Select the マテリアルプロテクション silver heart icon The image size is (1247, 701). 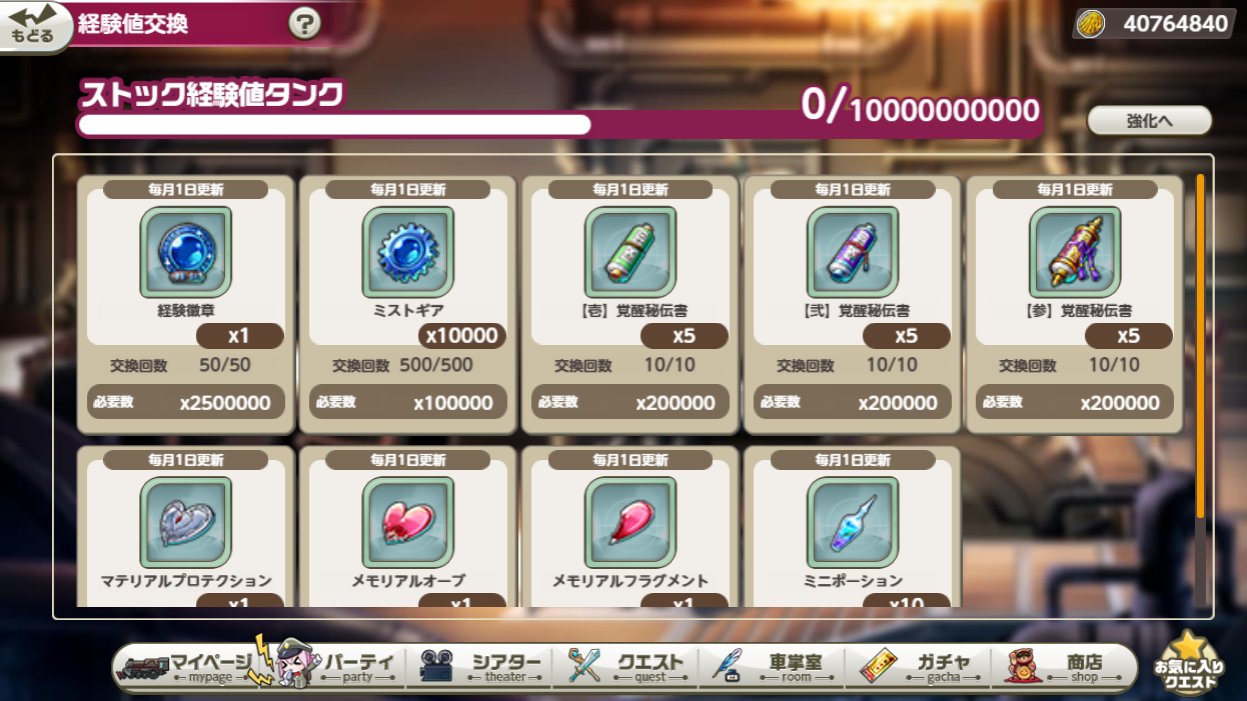186,522
